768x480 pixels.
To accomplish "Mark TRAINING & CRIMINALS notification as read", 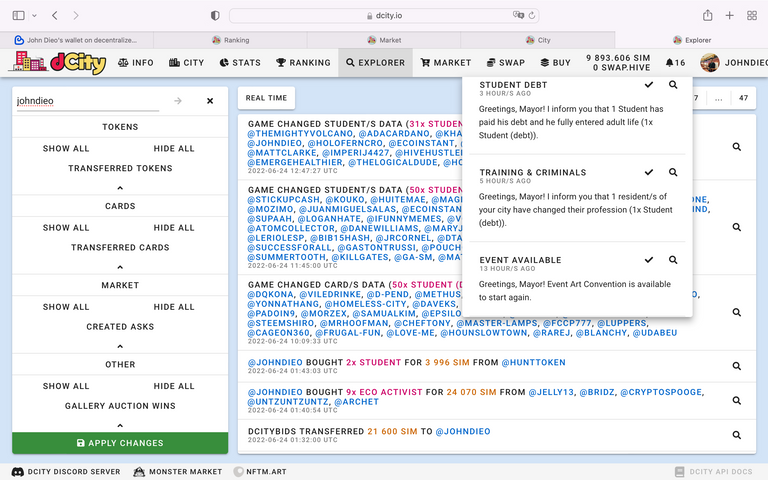I will (649, 172).
